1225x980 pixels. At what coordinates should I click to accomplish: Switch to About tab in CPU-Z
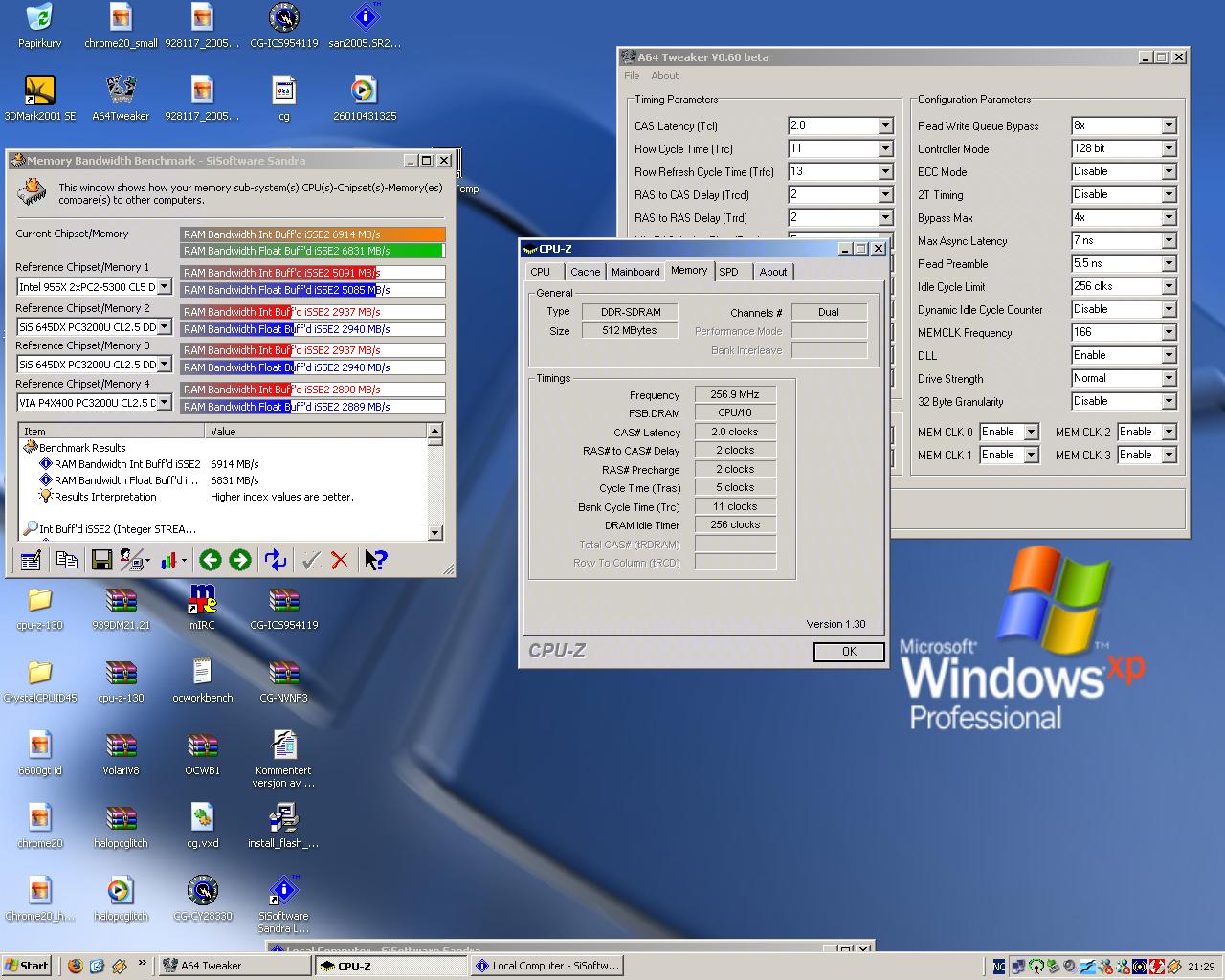coord(773,272)
